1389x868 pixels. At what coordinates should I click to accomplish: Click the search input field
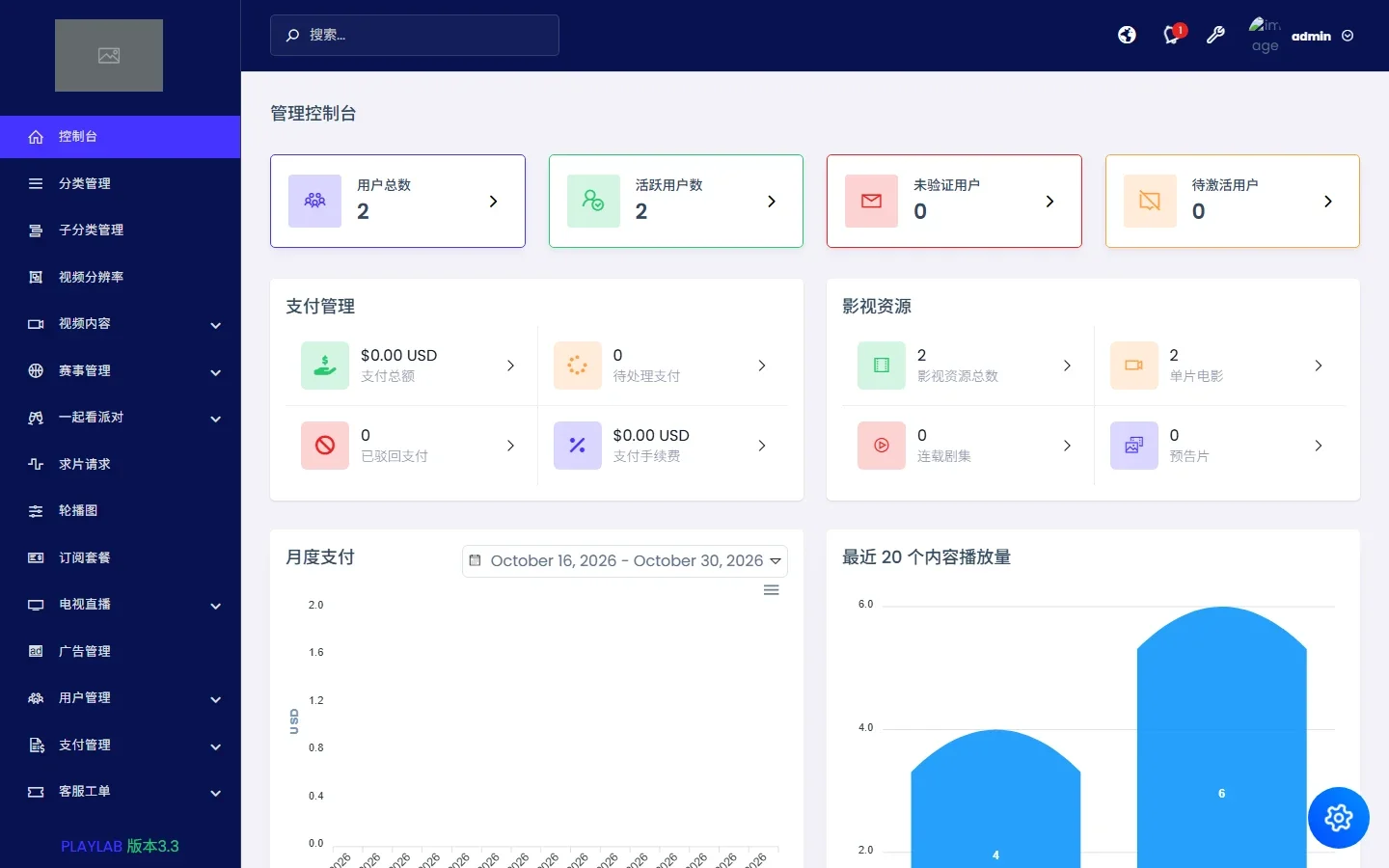coord(415,35)
